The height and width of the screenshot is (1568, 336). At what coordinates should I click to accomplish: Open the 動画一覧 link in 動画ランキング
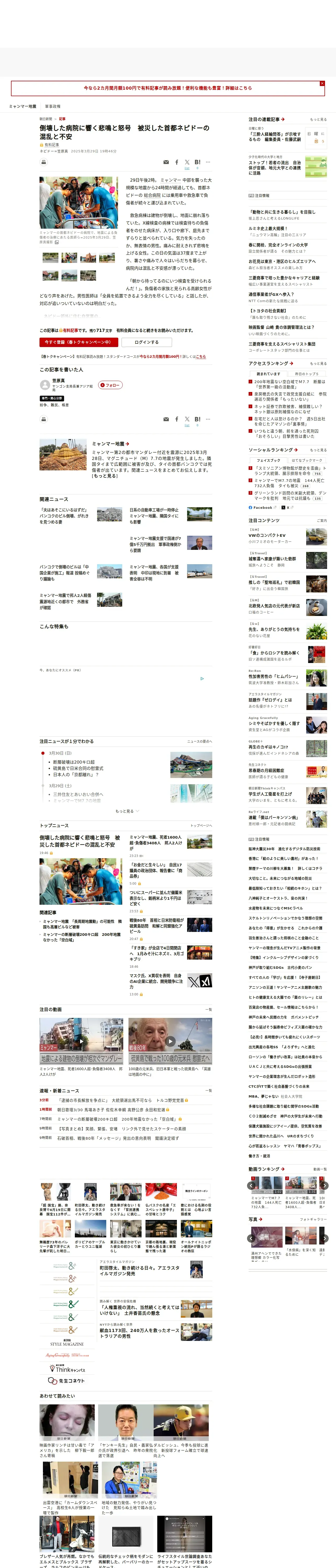(x=320, y=1169)
